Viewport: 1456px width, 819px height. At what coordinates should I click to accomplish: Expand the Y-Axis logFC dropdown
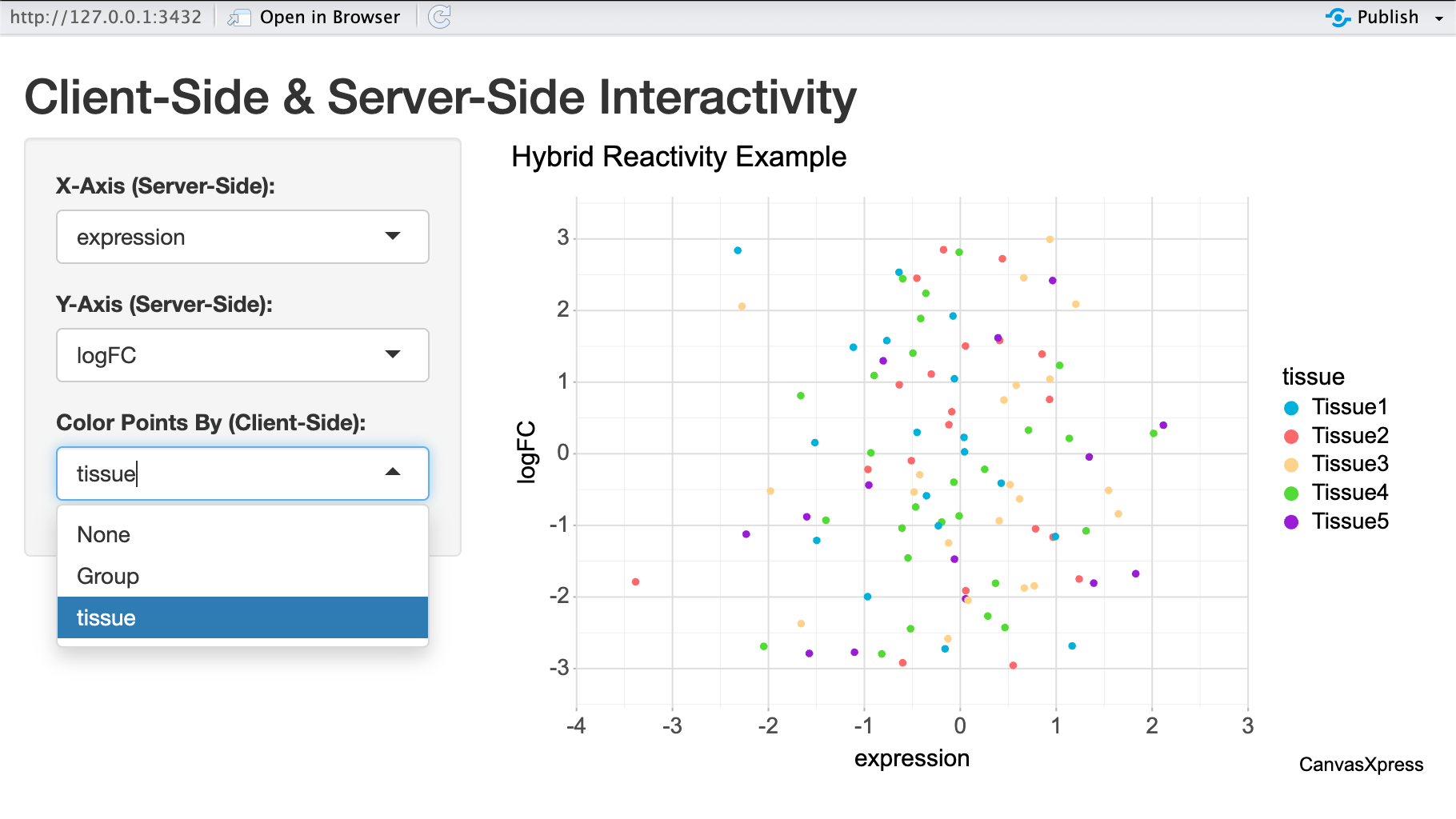pyautogui.click(x=392, y=354)
